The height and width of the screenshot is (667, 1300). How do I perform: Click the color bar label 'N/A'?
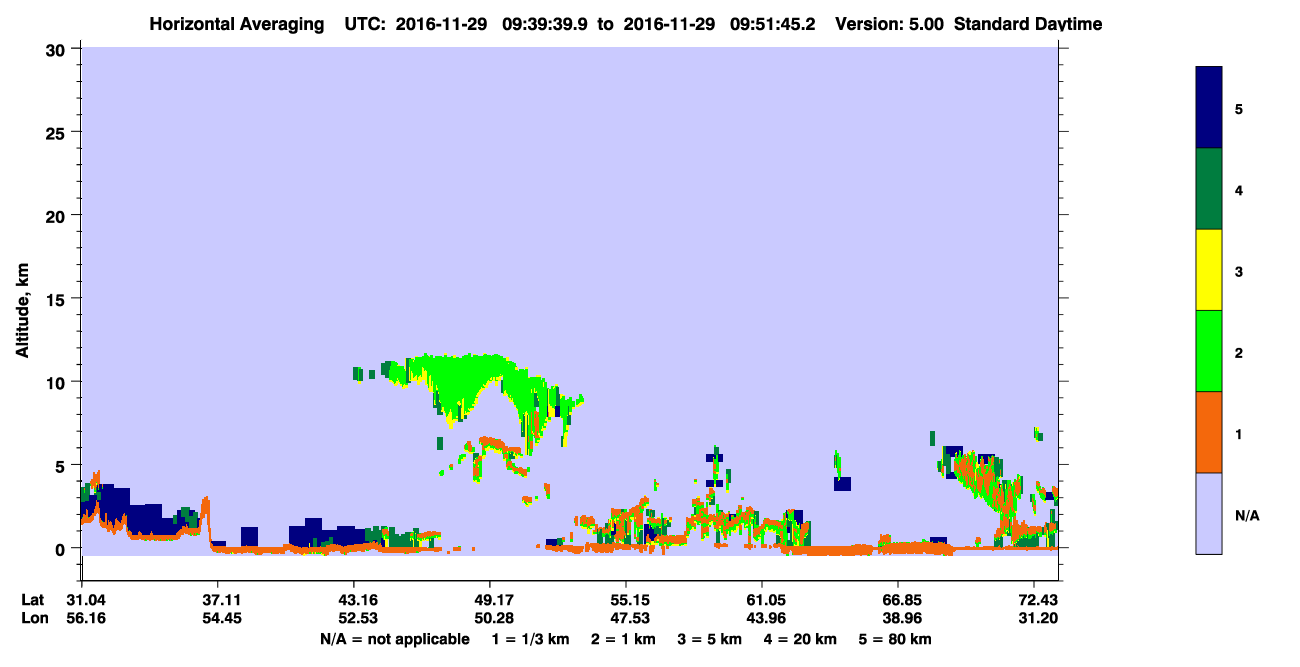click(x=1247, y=516)
